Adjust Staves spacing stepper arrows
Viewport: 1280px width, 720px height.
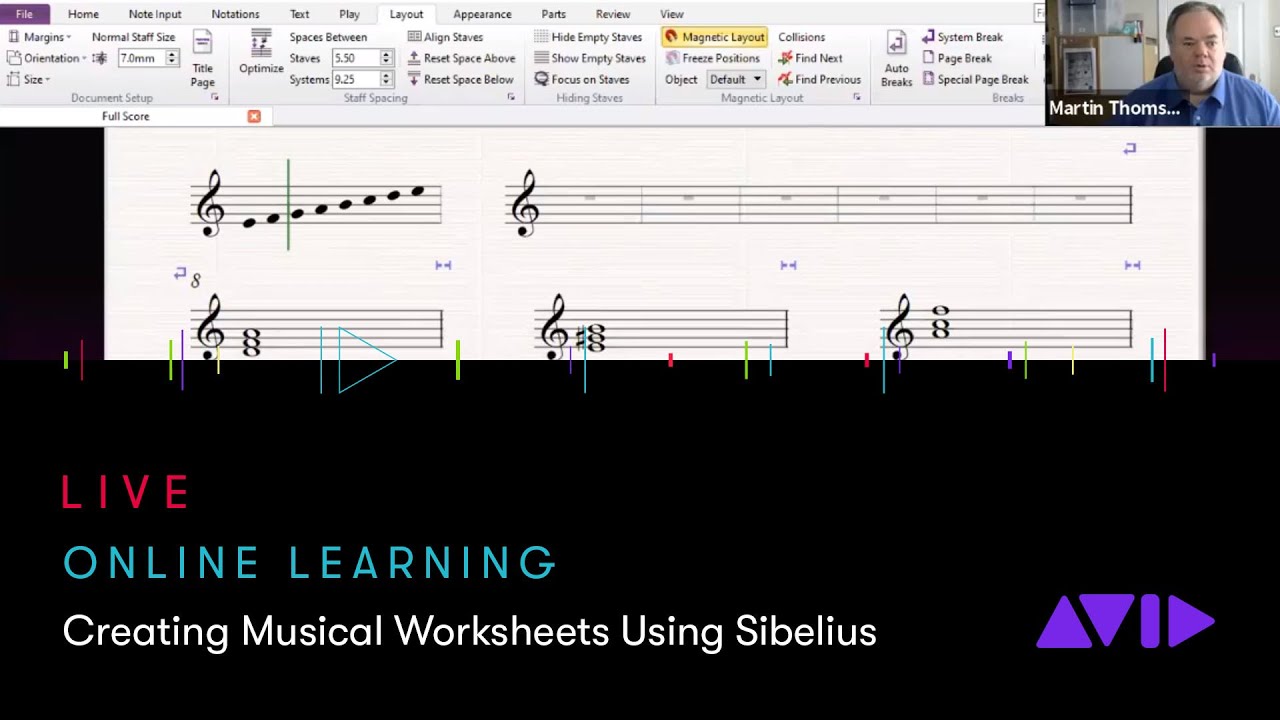386,58
